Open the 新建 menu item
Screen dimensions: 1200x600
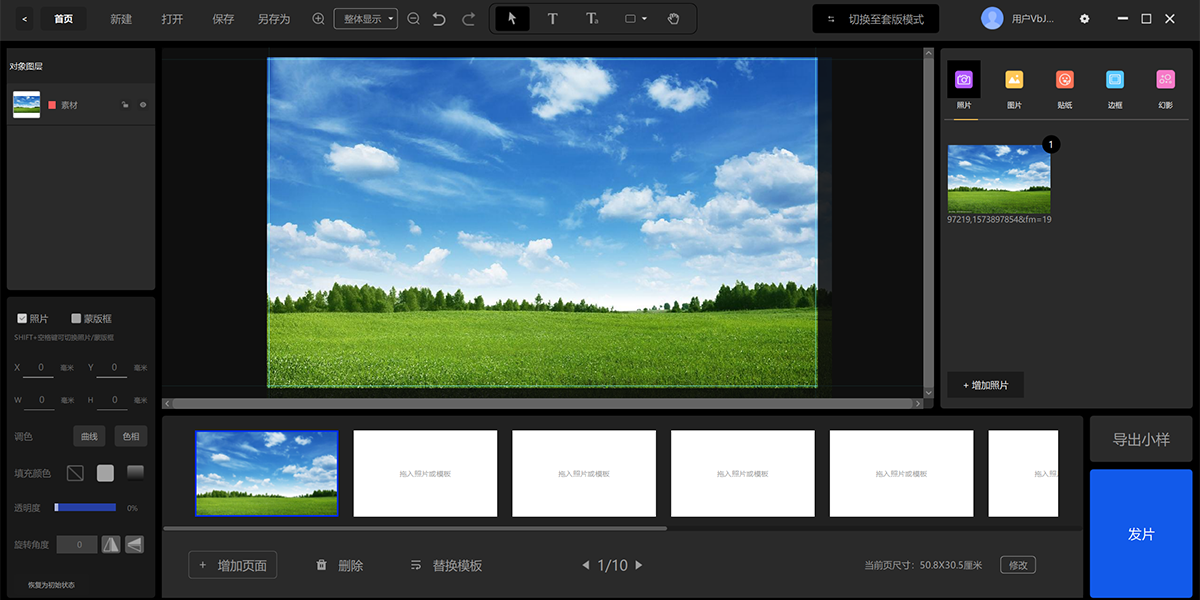121,19
